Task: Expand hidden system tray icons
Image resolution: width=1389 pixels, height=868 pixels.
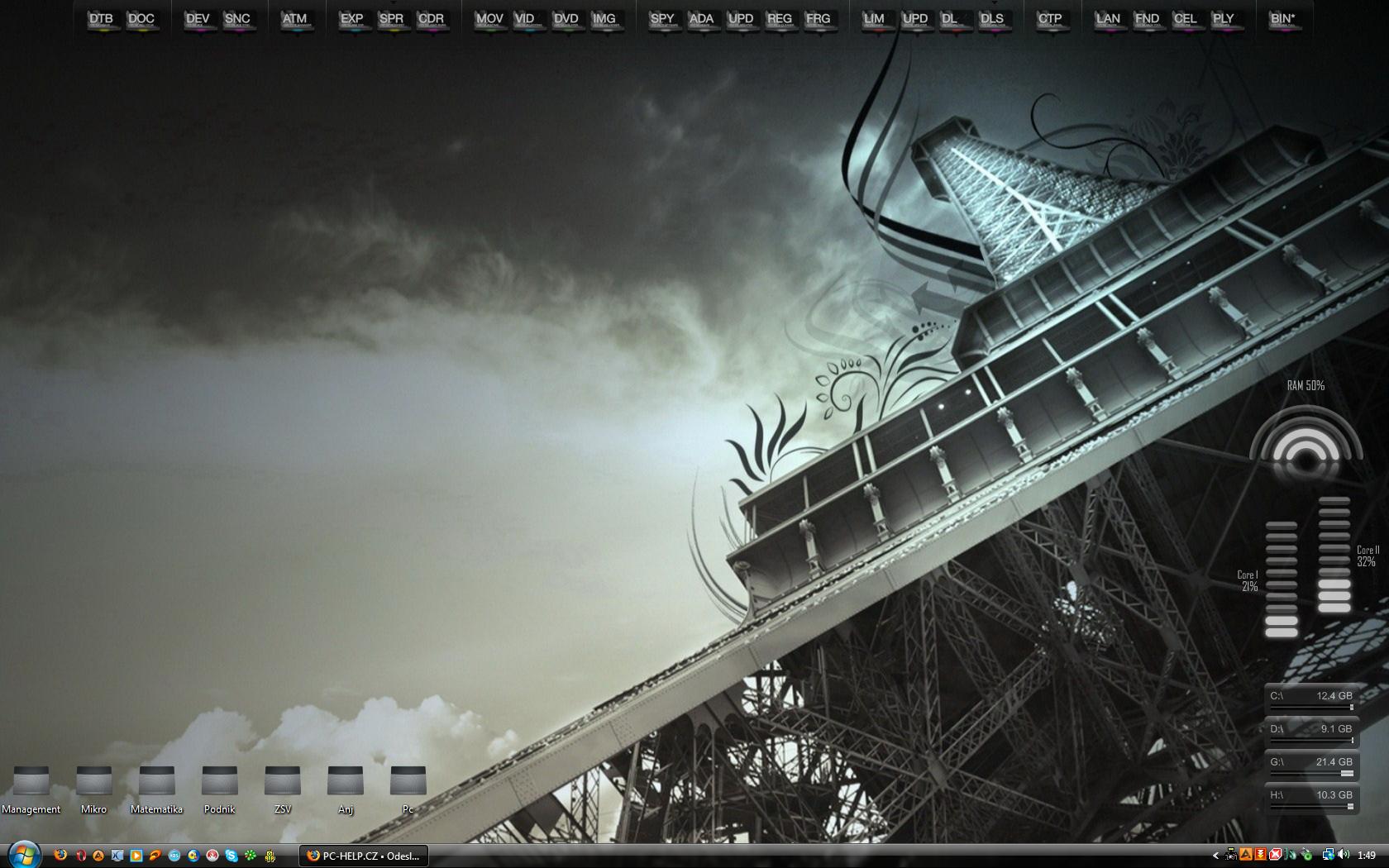Action: [1215, 856]
